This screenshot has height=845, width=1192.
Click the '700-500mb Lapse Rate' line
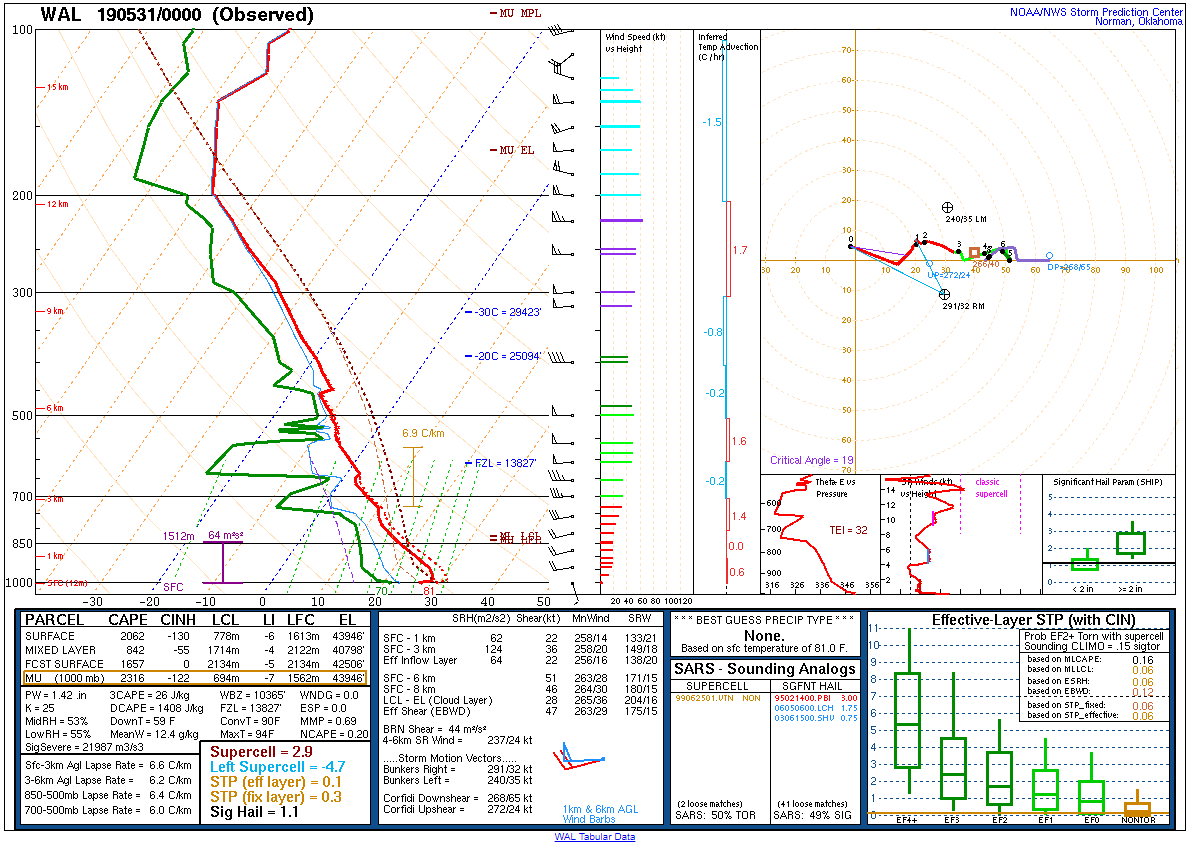click(x=109, y=810)
